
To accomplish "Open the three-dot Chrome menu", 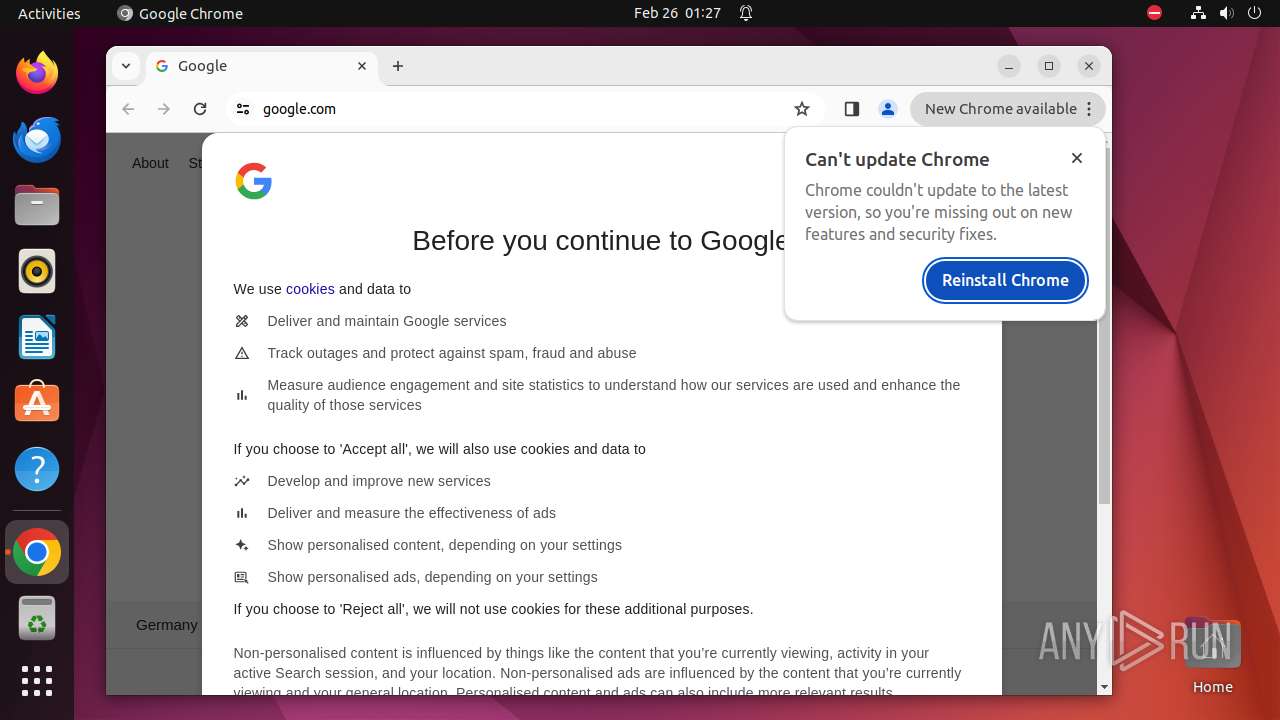I will tap(1090, 109).
